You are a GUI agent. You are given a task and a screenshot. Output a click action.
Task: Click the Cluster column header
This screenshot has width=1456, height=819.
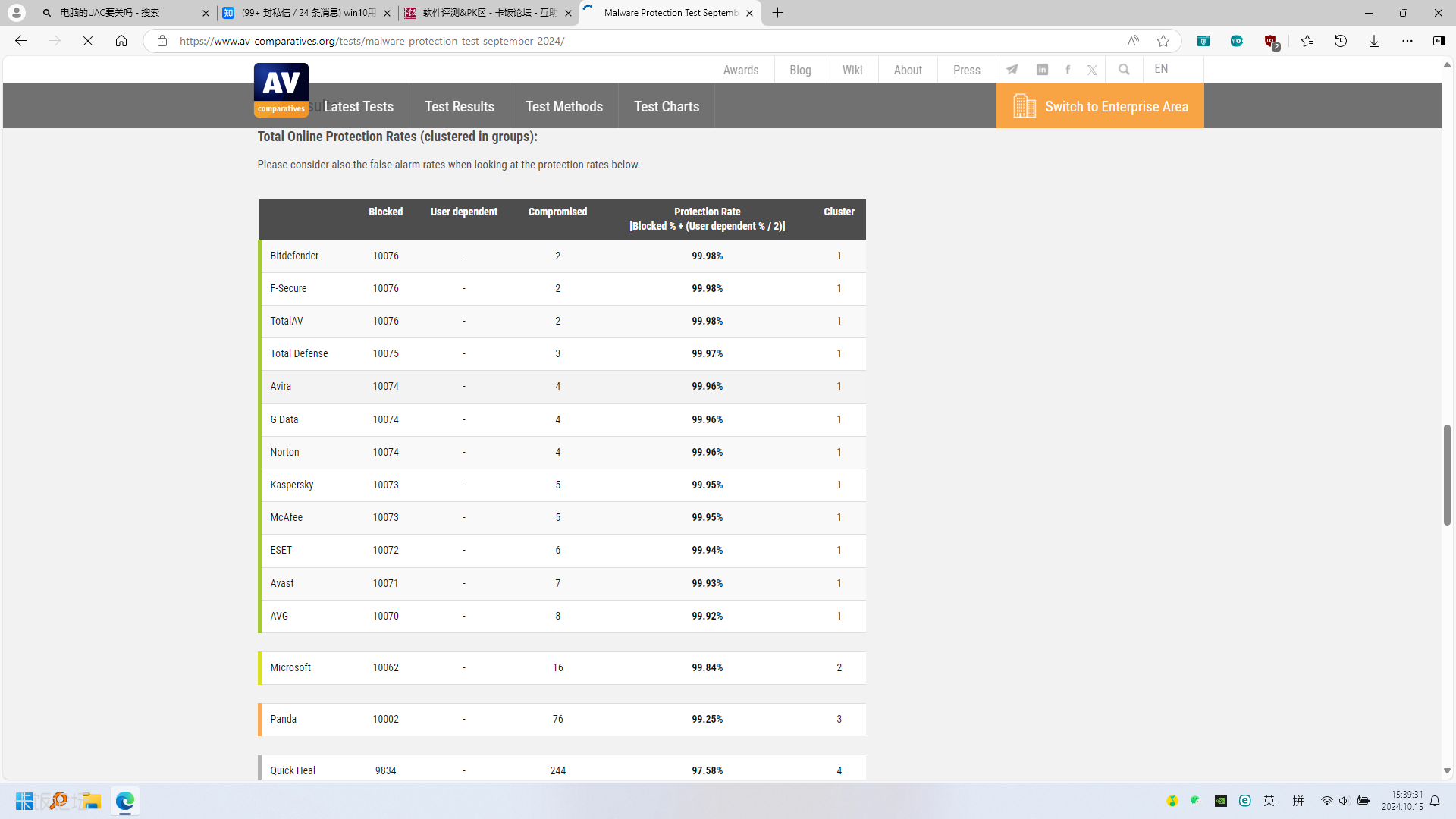coord(839,212)
